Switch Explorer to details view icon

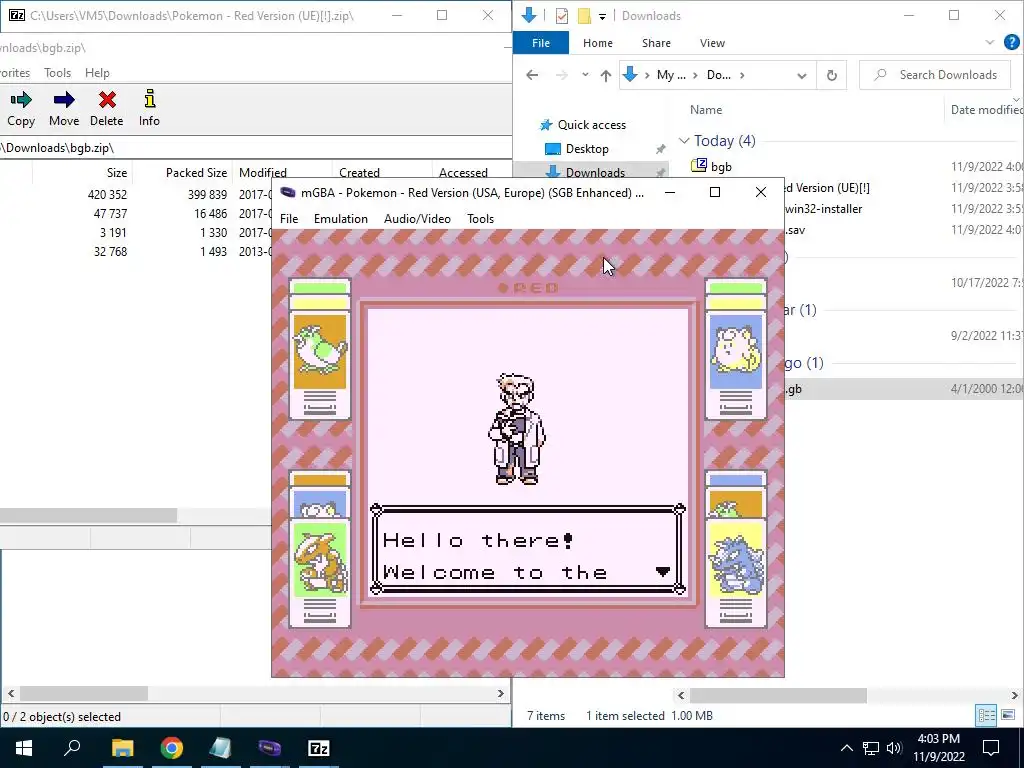pos(986,716)
